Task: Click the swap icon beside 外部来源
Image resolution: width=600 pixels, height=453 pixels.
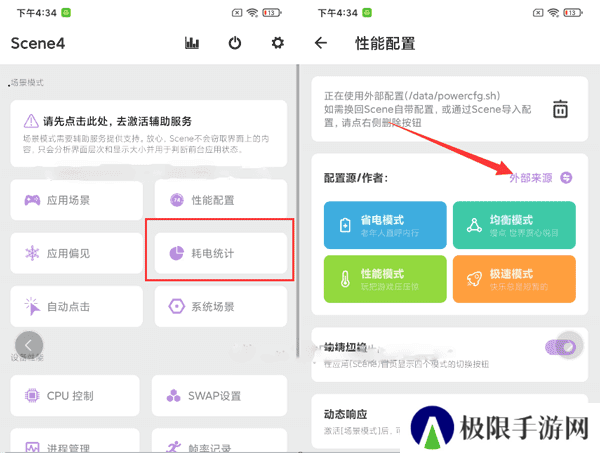Action: tap(566, 178)
